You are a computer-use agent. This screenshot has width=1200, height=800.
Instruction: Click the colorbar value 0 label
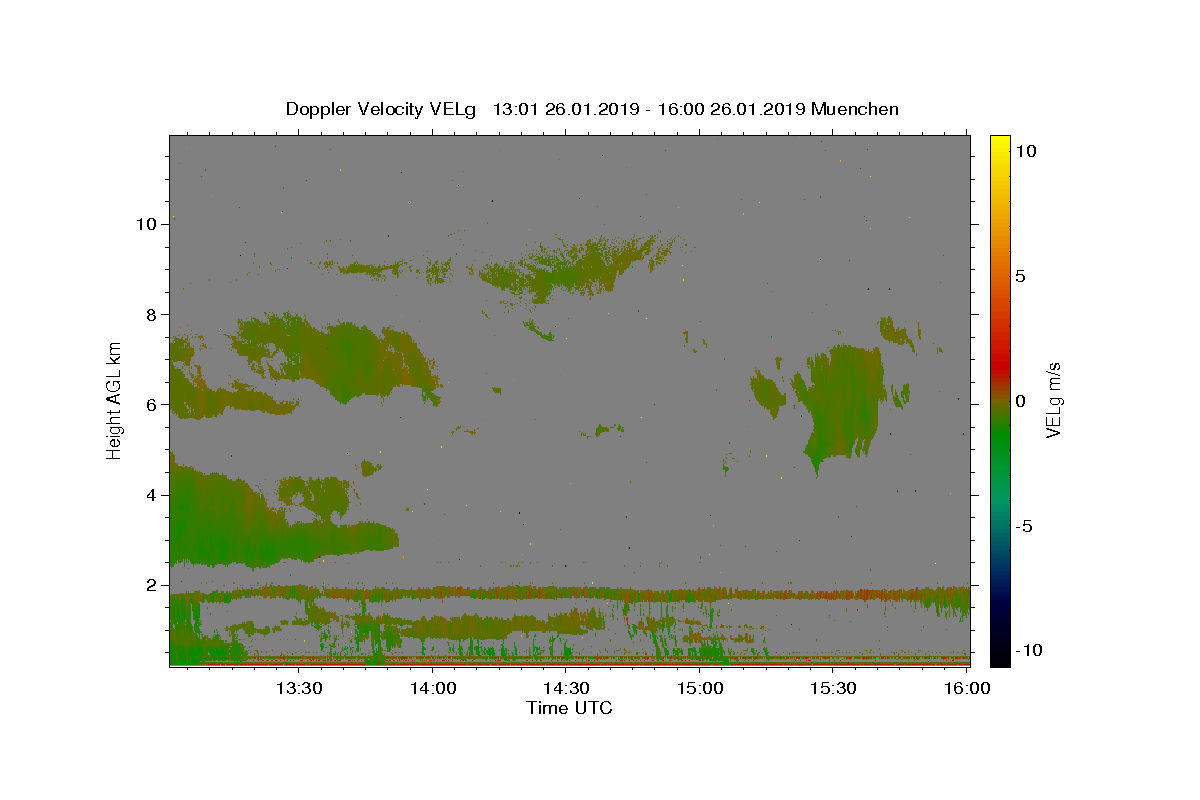point(1020,401)
